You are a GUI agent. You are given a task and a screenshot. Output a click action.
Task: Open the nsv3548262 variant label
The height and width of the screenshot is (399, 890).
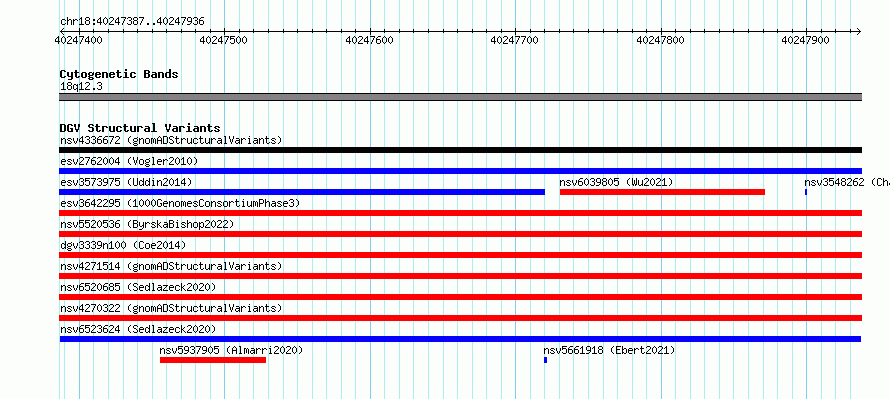(847, 182)
